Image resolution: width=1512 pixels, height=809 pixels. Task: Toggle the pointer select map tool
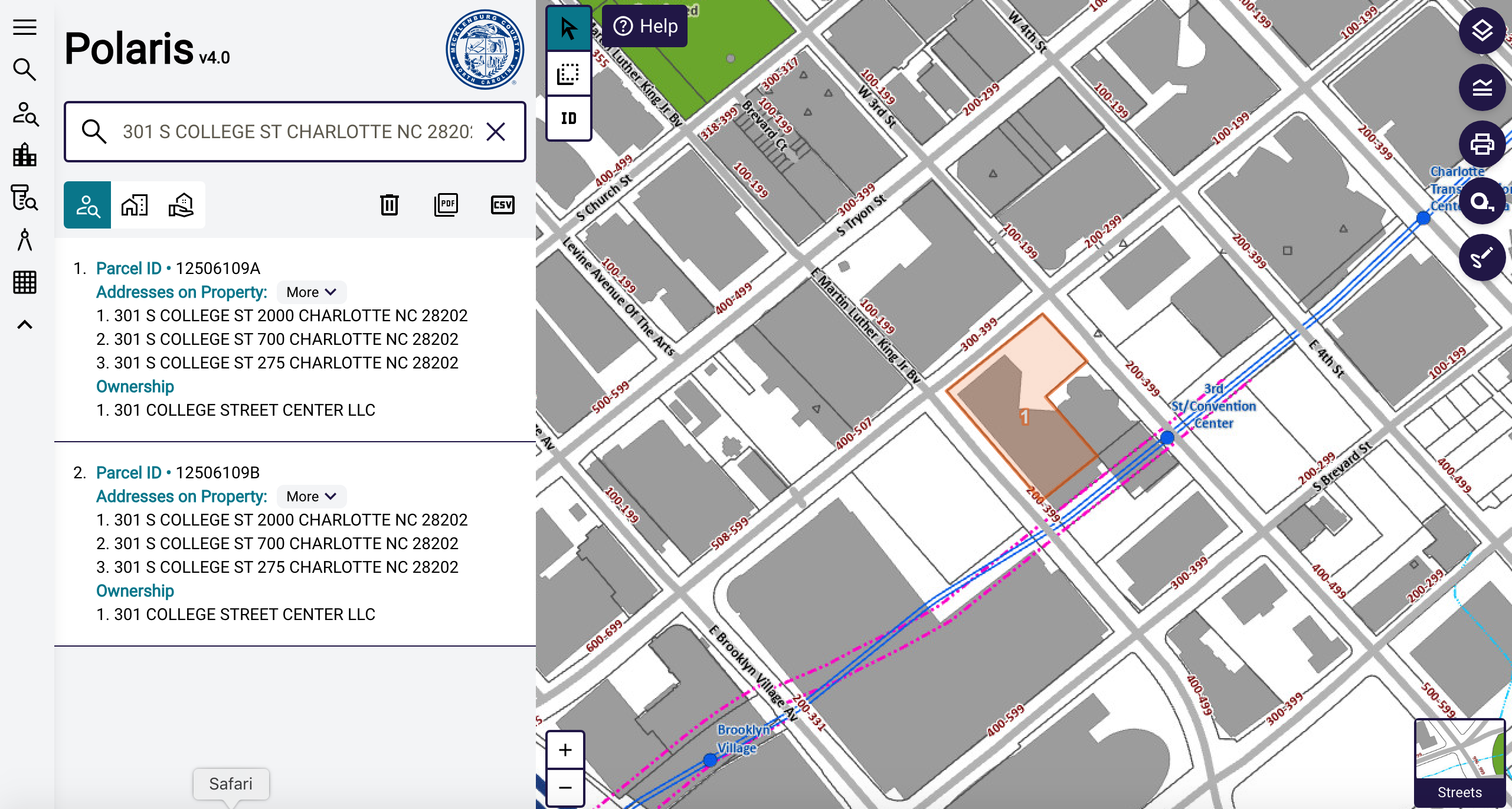point(569,28)
